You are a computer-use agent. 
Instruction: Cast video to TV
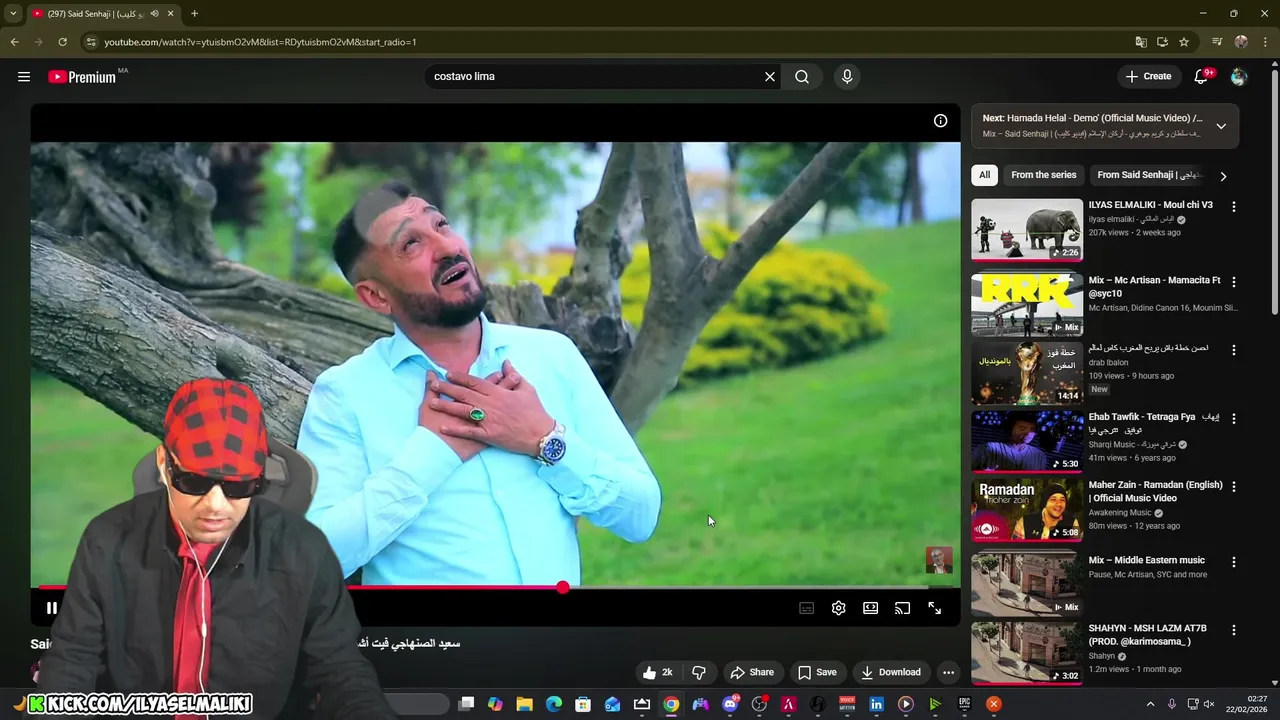(902, 608)
